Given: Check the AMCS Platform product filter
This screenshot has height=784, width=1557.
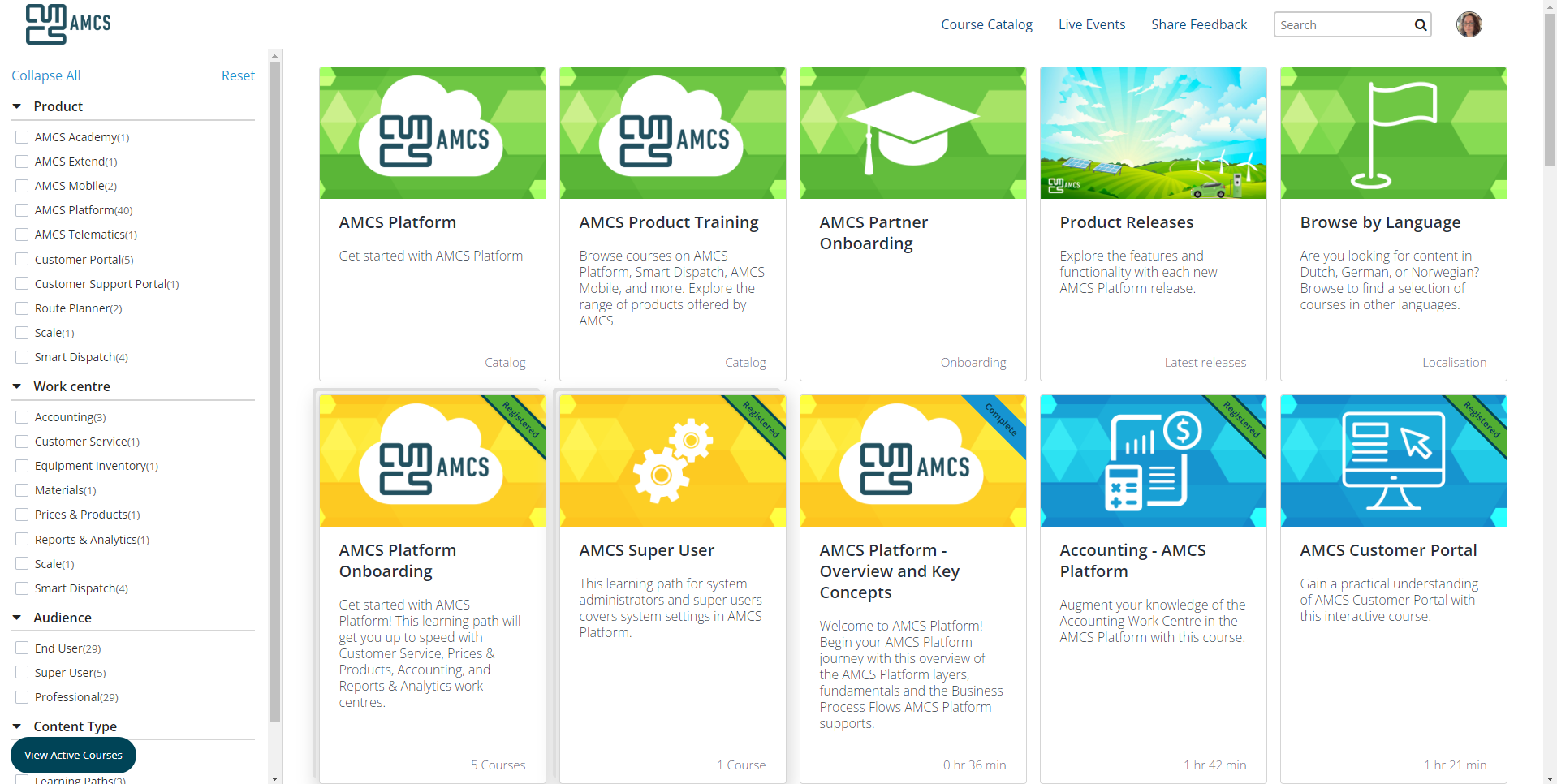Looking at the screenshot, I should pyautogui.click(x=22, y=210).
